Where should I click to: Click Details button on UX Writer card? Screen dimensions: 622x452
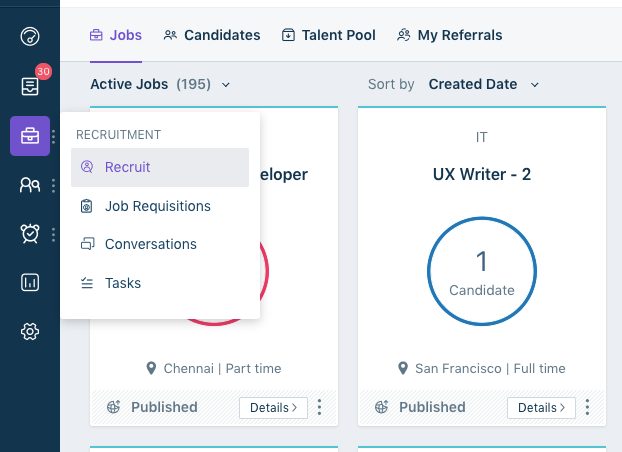pos(541,408)
